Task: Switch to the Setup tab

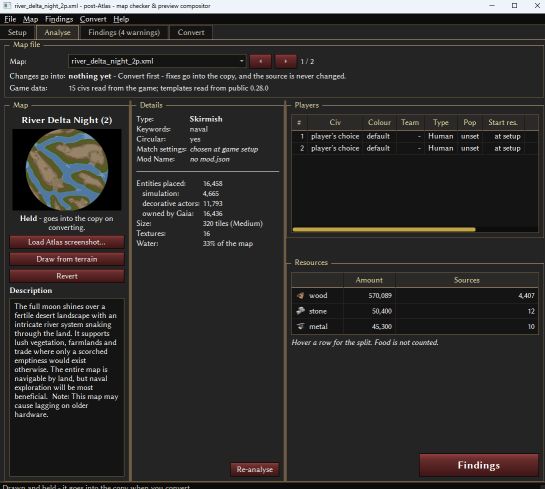Action: point(17,32)
